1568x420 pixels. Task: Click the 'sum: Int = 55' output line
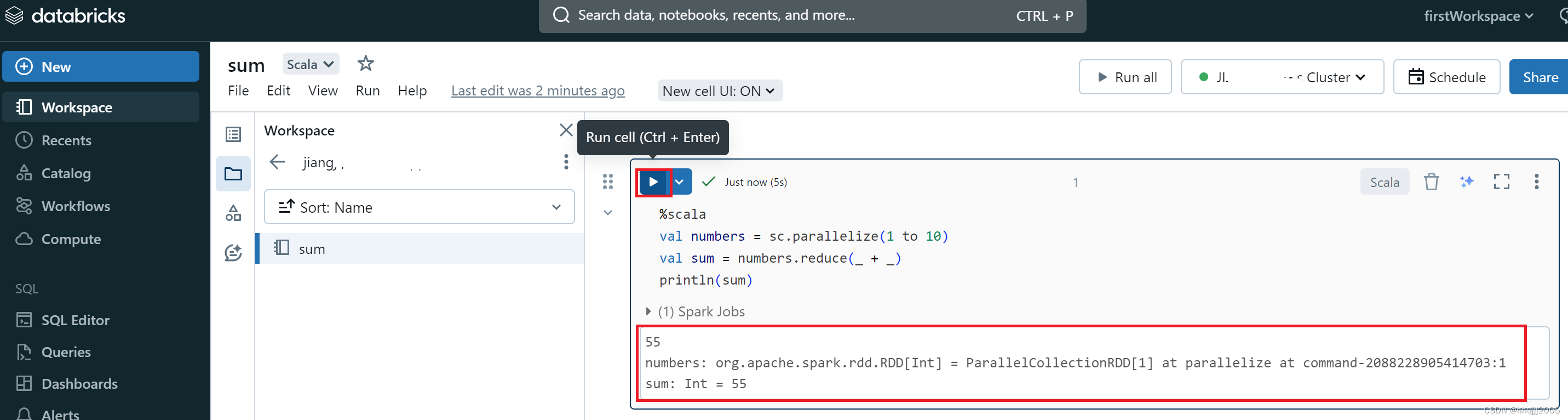click(696, 383)
